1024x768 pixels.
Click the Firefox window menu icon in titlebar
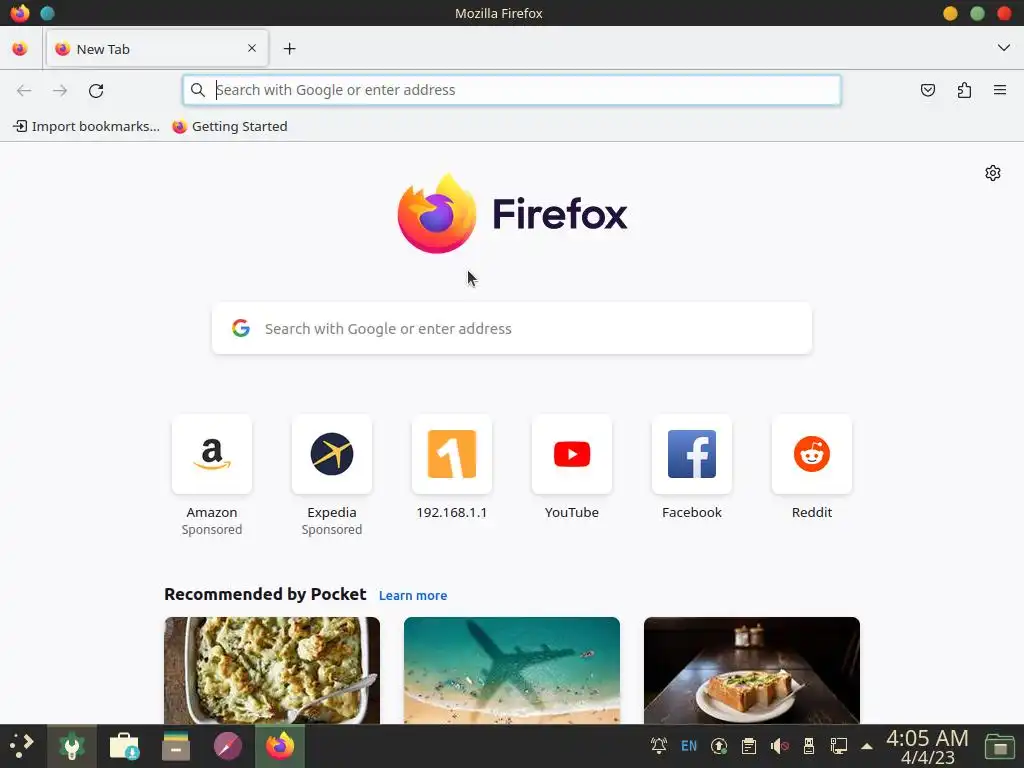[20, 13]
